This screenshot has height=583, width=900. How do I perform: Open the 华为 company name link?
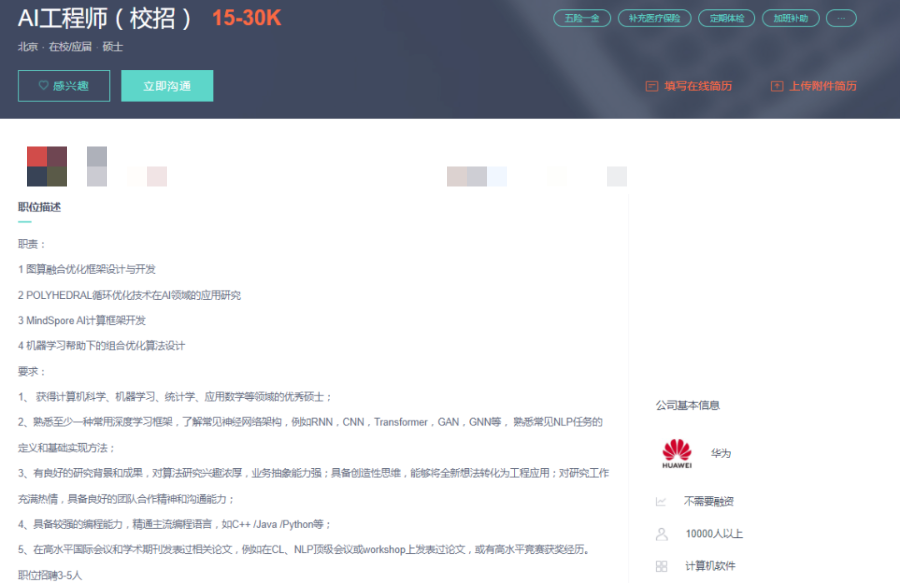(x=721, y=453)
